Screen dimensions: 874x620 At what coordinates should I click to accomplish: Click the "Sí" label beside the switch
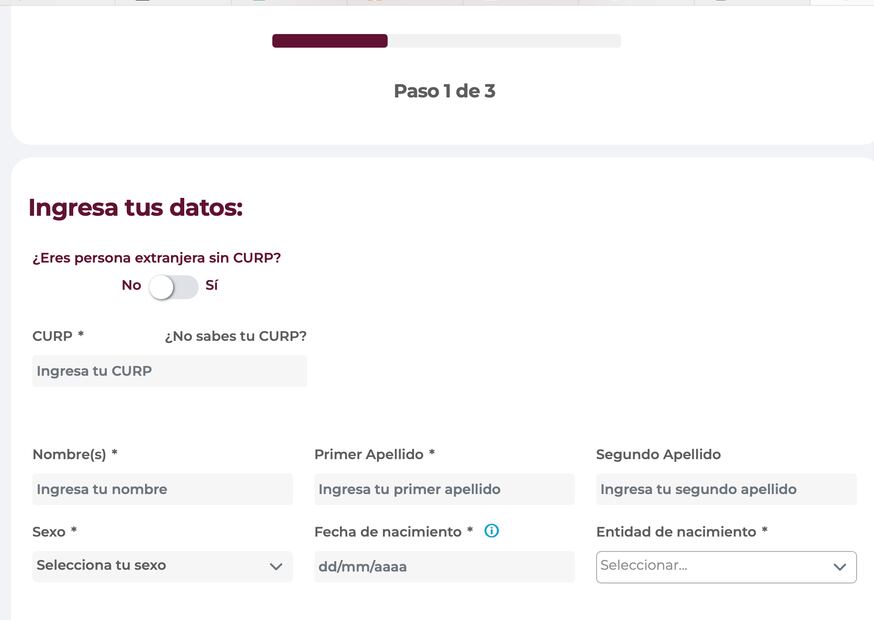[x=211, y=285]
